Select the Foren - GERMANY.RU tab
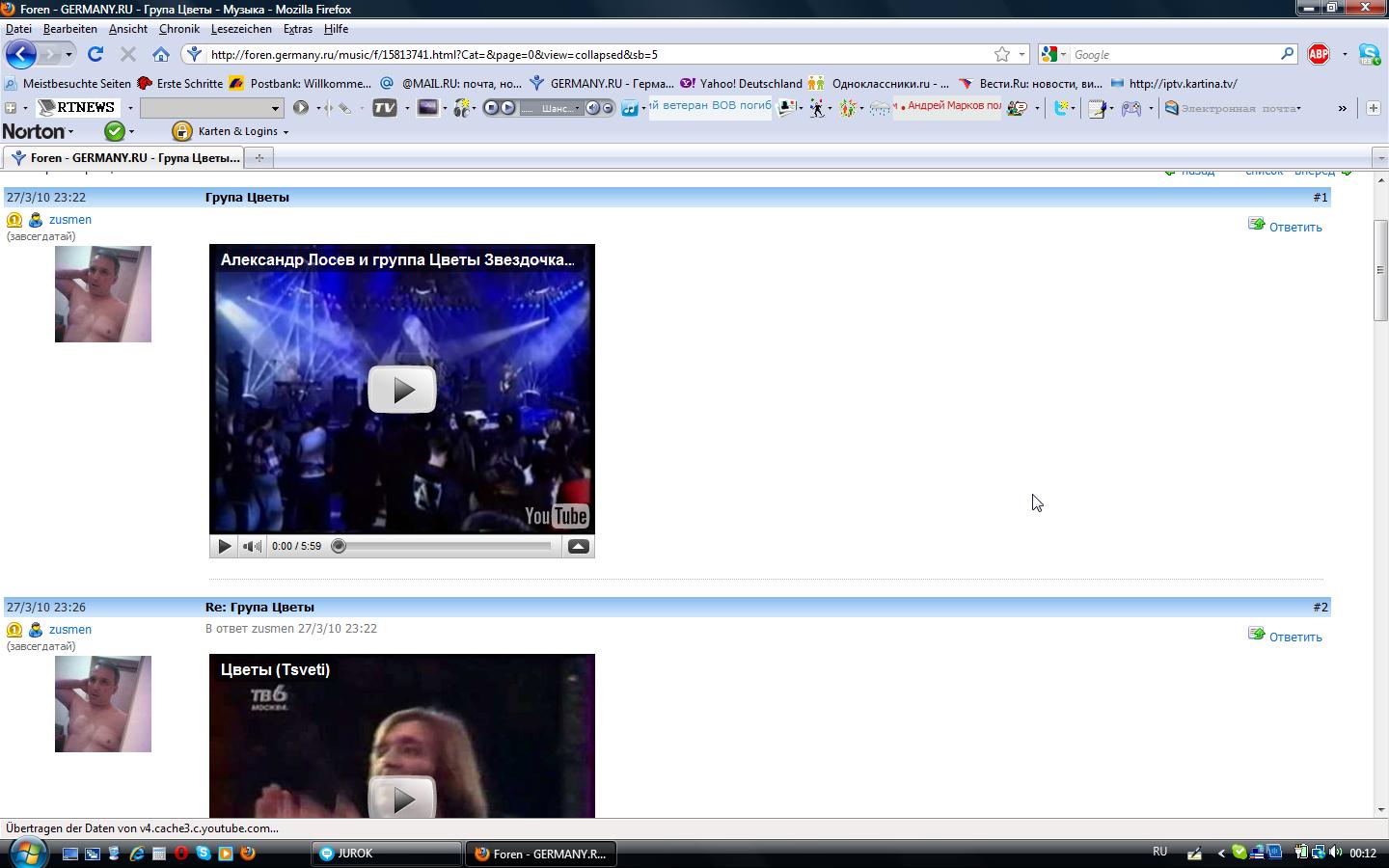Screen dimensions: 1389x868 123,157
